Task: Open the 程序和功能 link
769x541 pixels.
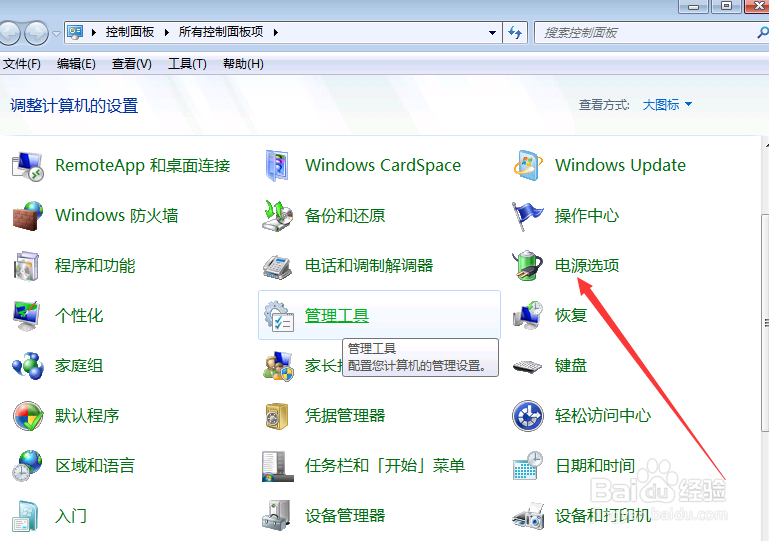Action: pos(95,266)
